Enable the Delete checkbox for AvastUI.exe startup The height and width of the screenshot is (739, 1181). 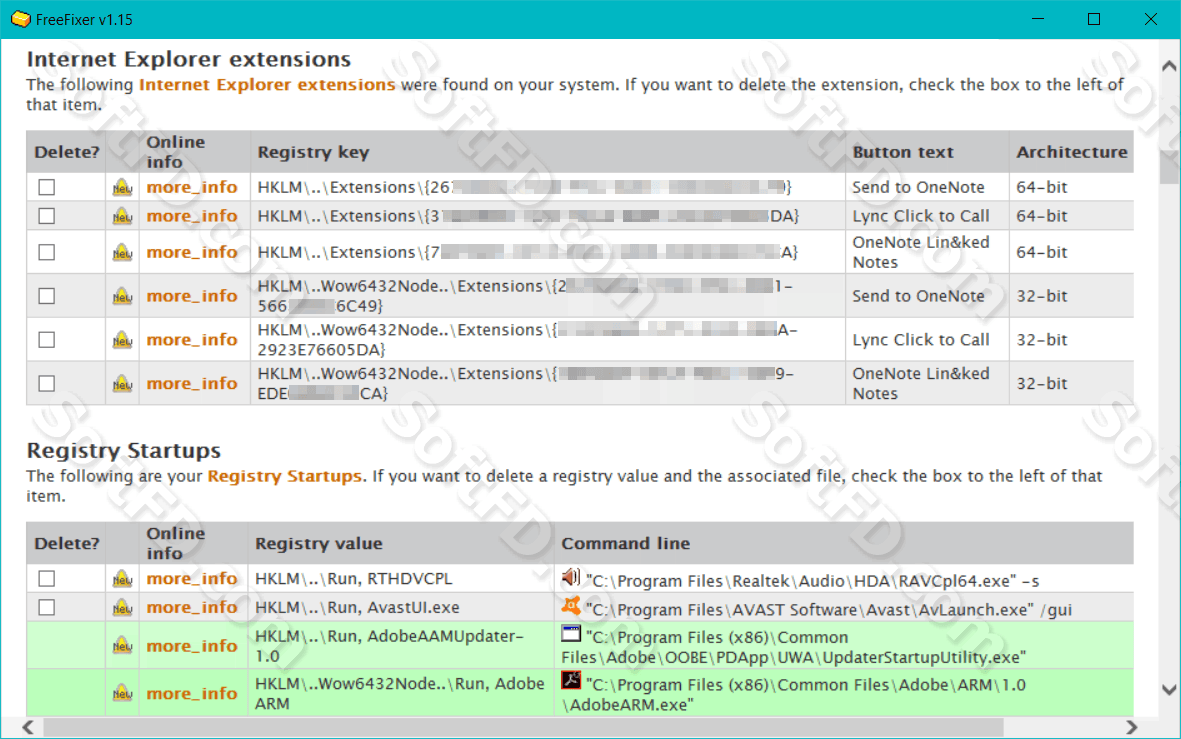(47, 606)
